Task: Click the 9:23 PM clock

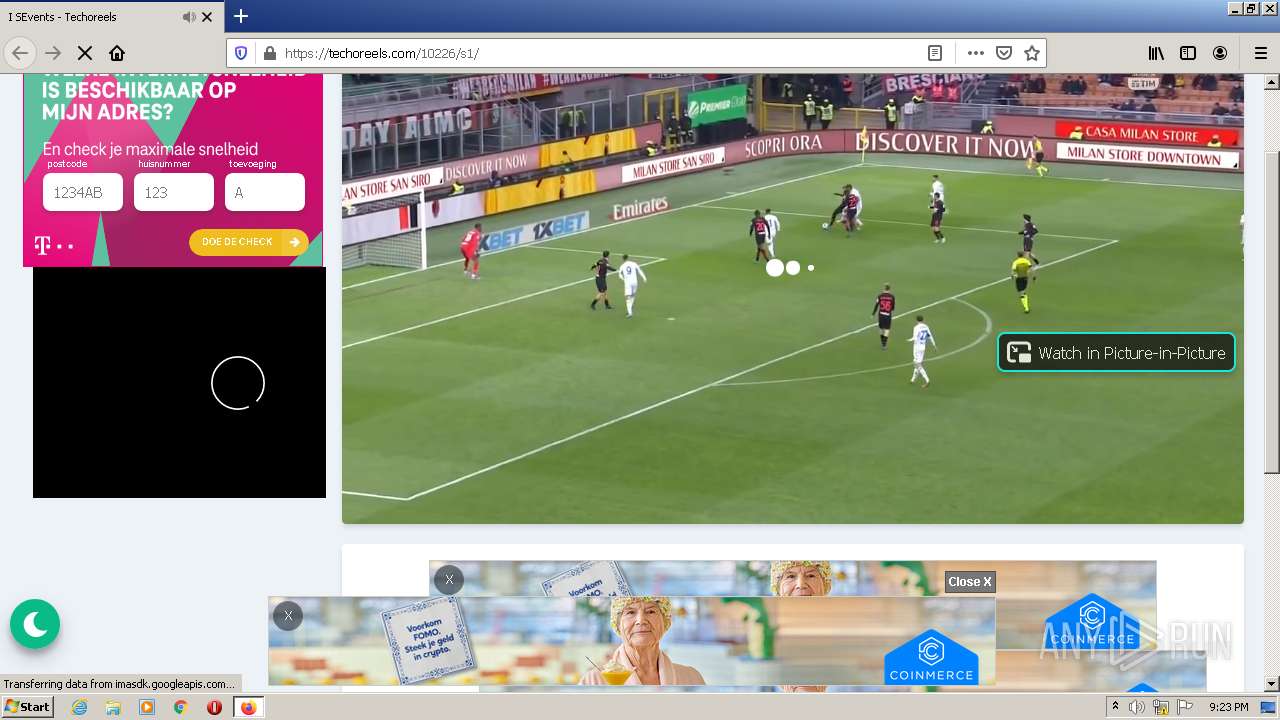Action: pyautogui.click(x=1229, y=707)
